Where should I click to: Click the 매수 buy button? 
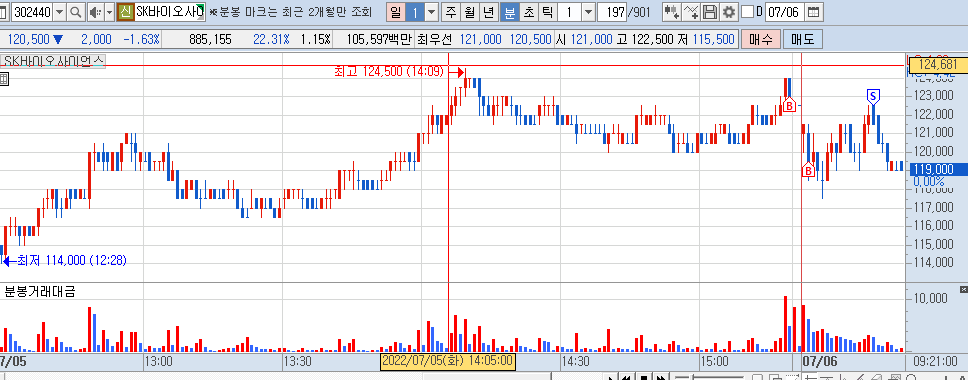click(x=760, y=39)
